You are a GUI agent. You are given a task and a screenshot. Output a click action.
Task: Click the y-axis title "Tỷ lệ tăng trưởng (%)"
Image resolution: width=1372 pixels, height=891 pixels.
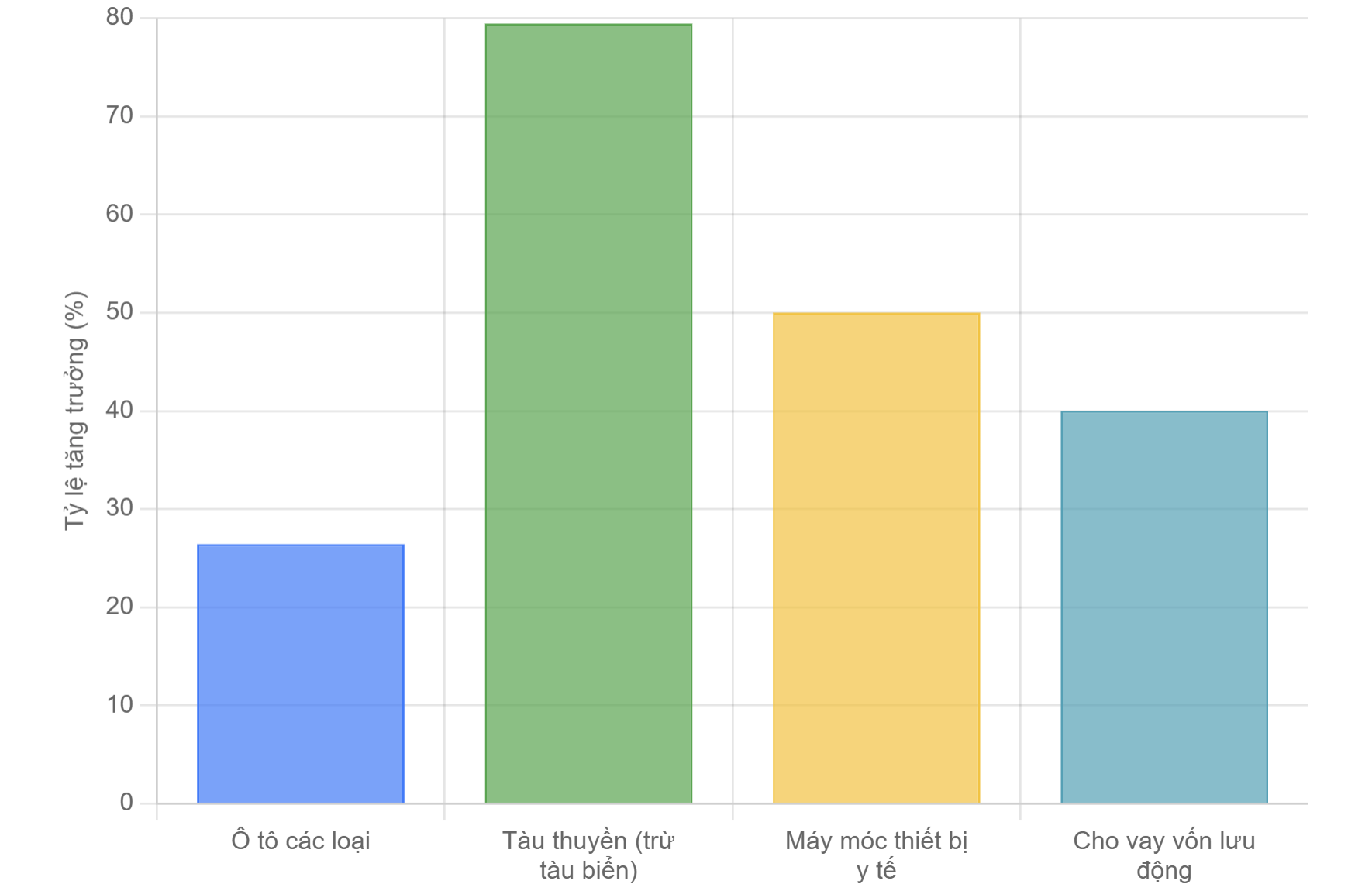[75, 411]
